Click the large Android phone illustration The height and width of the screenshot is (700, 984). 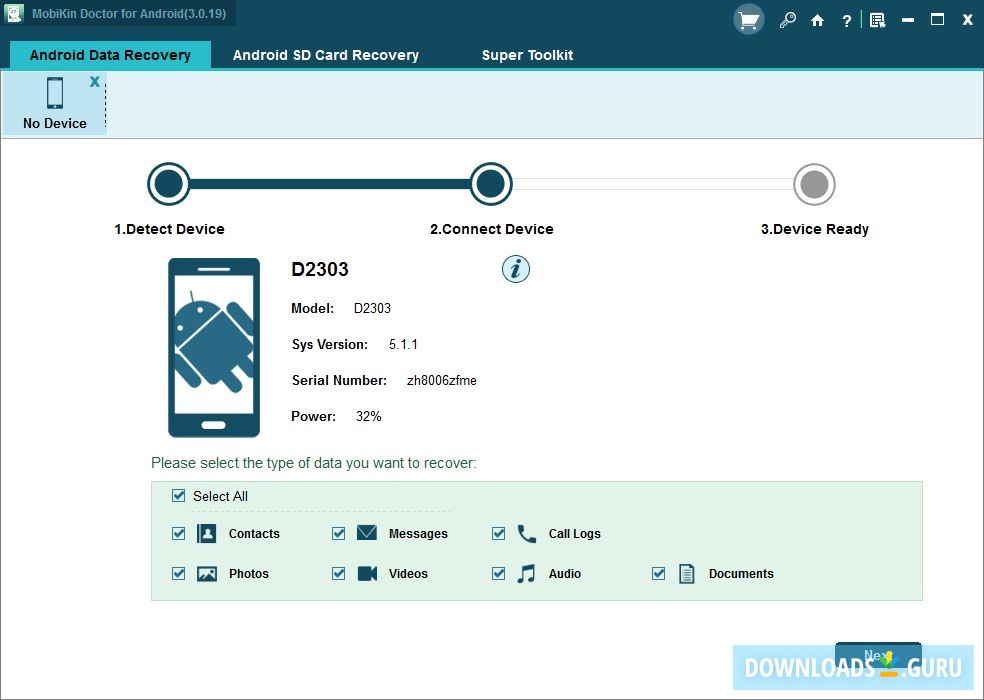pyautogui.click(x=214, y=347)
